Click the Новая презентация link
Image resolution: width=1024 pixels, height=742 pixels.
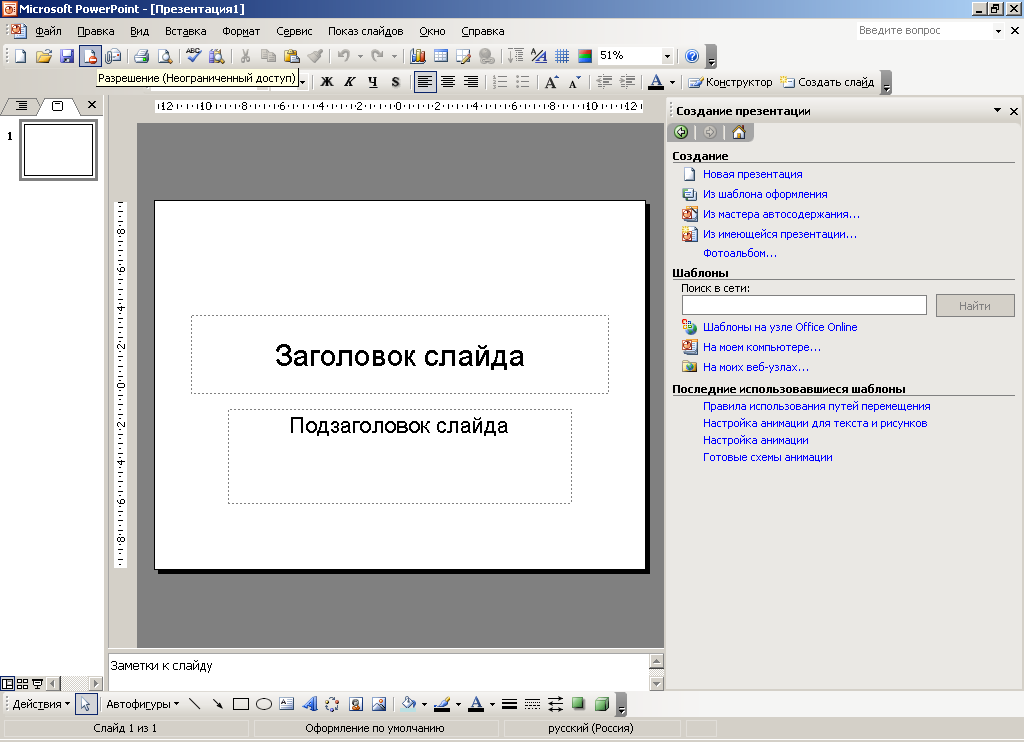(752, 174)
